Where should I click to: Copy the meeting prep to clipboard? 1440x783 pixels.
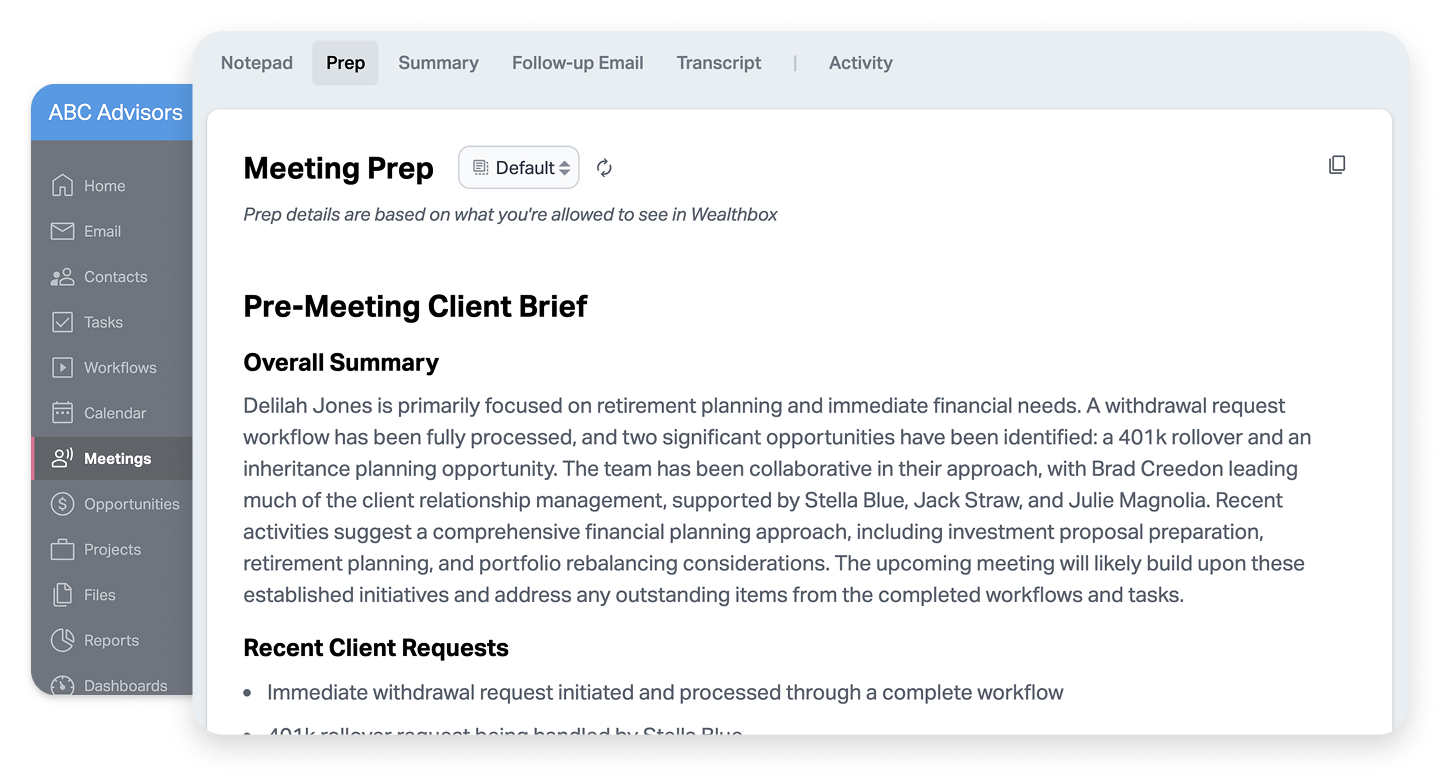pyautogui.click(x=1337, y=165)
